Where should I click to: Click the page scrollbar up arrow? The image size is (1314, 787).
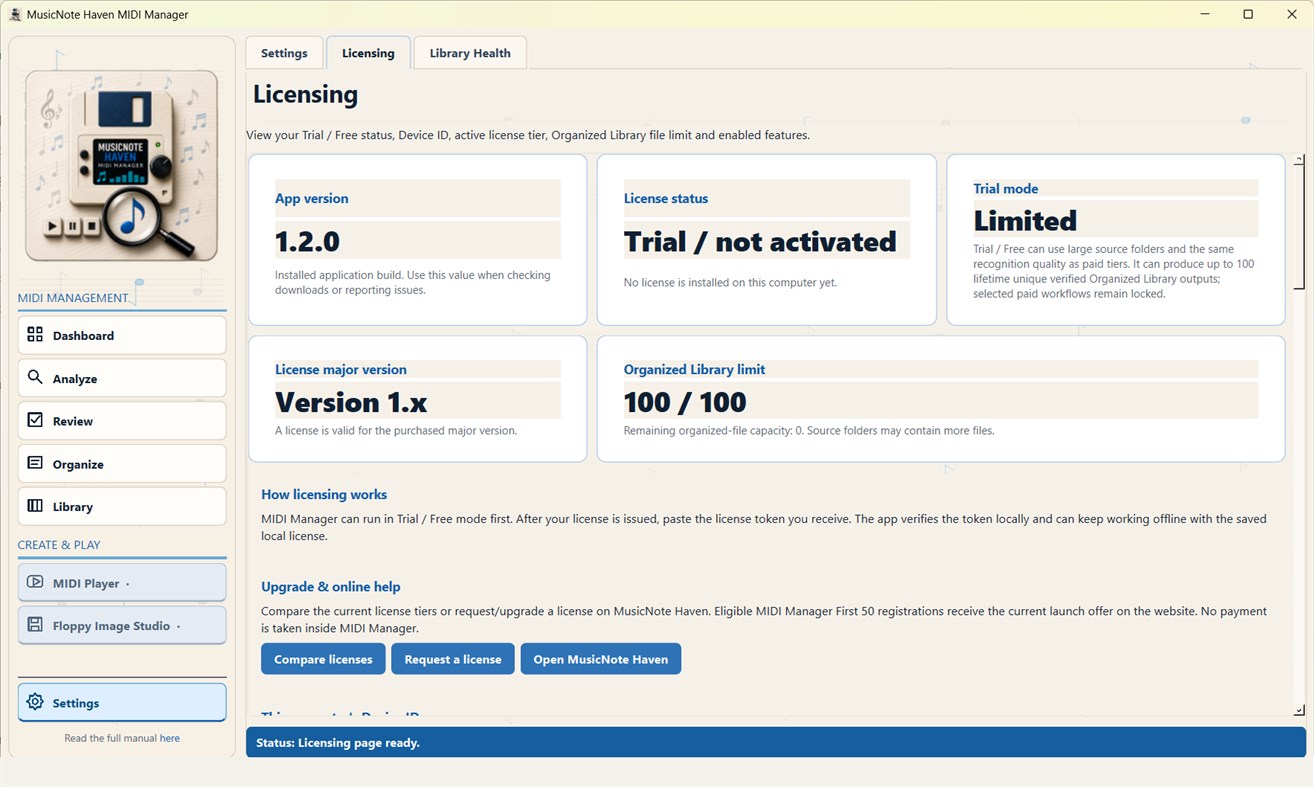click(x=1298, y=160)
